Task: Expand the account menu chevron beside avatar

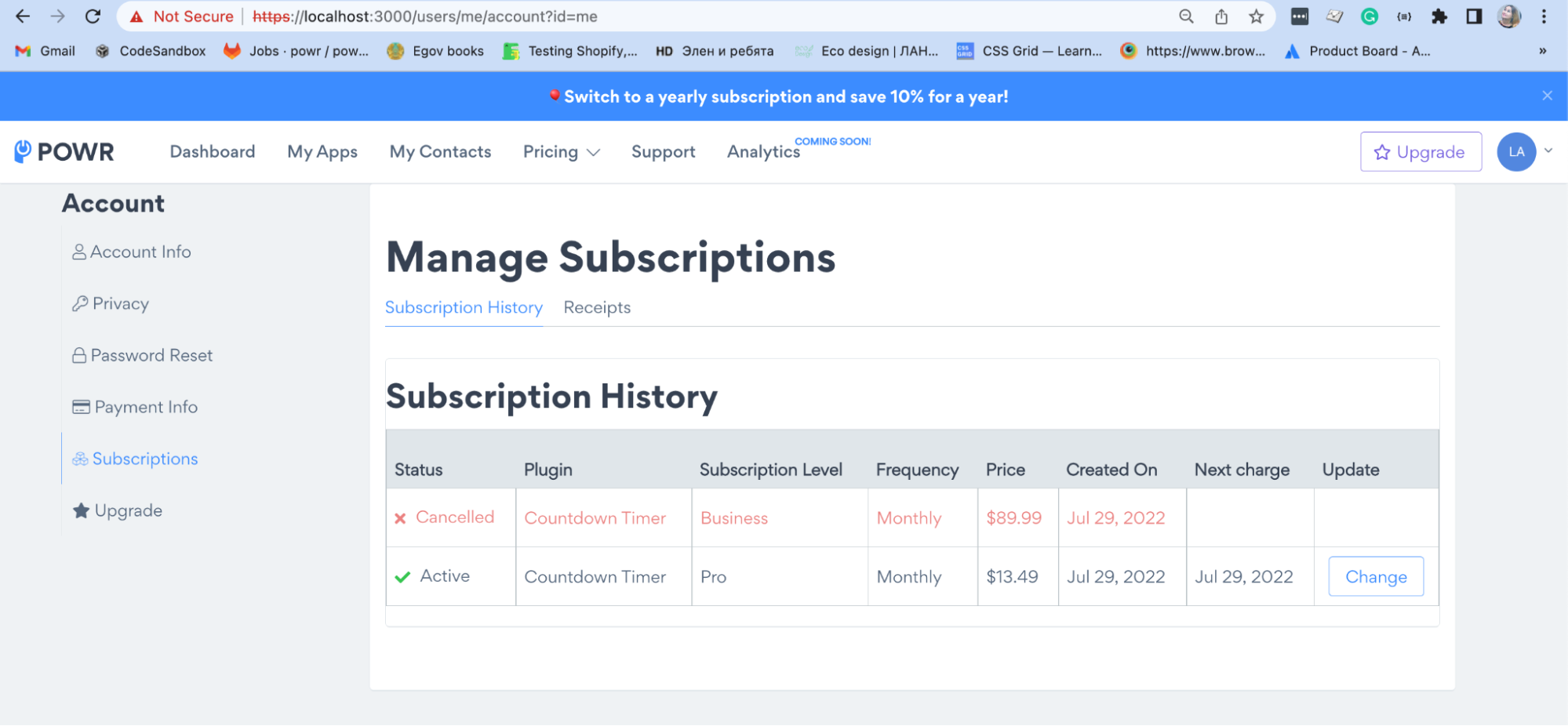Action: click(x=1548, y=151)
